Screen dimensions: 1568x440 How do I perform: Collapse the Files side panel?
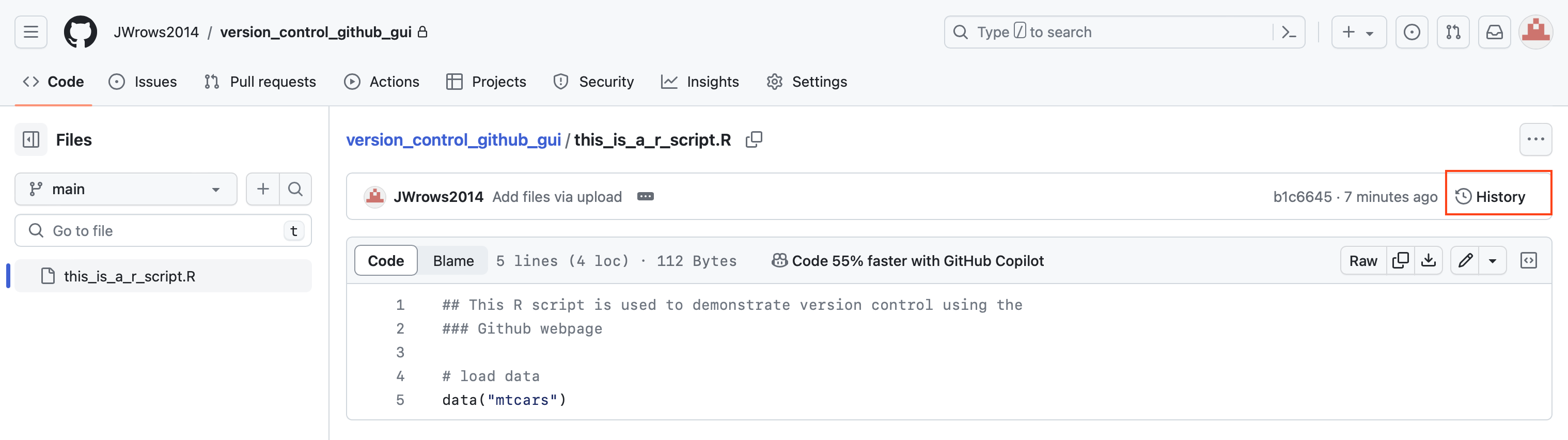coord(31,140)
